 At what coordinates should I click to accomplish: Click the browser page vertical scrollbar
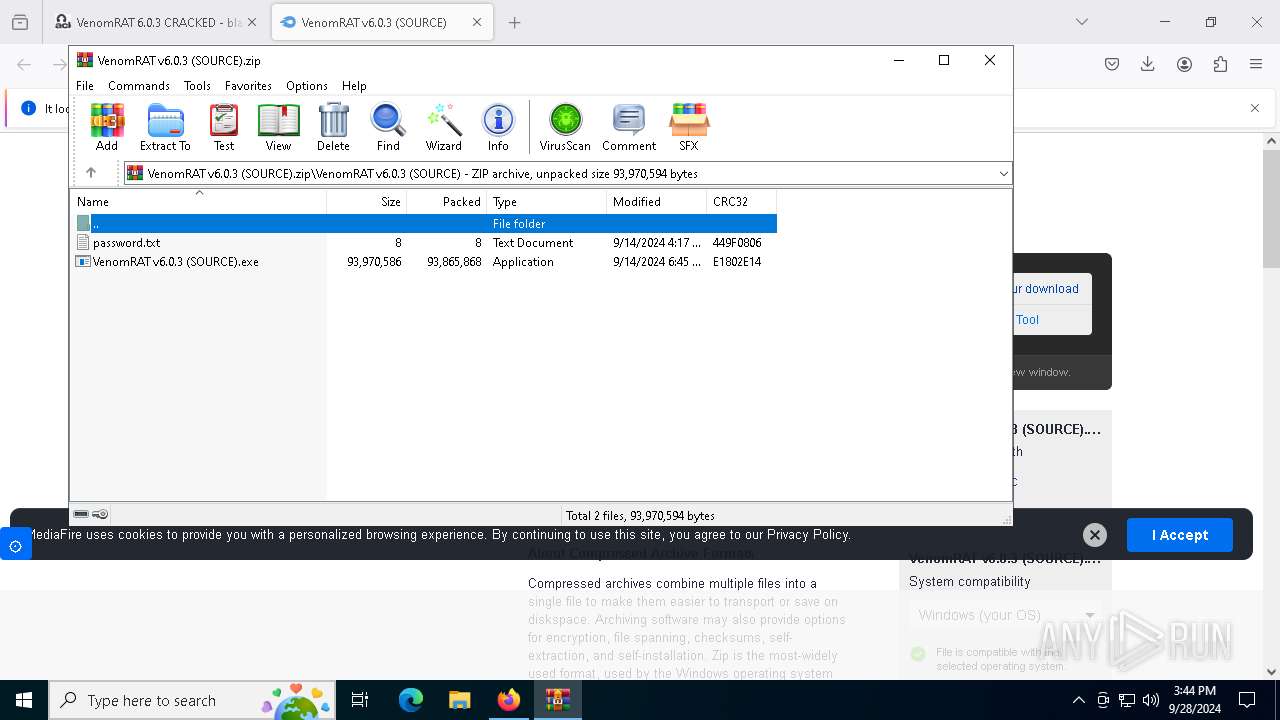pyautogui.click(x=1271, y=210)
